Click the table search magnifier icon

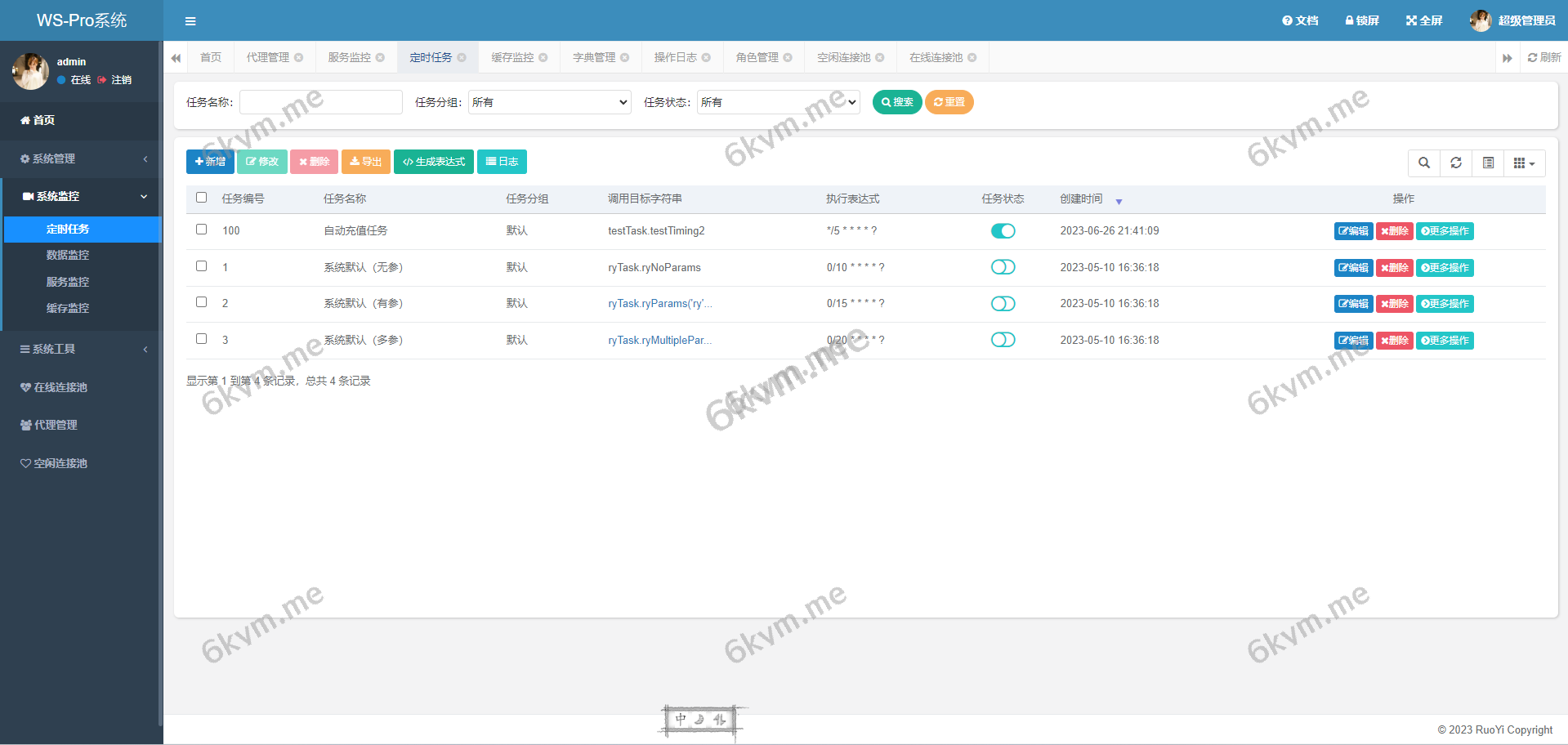coord(1424,163)
